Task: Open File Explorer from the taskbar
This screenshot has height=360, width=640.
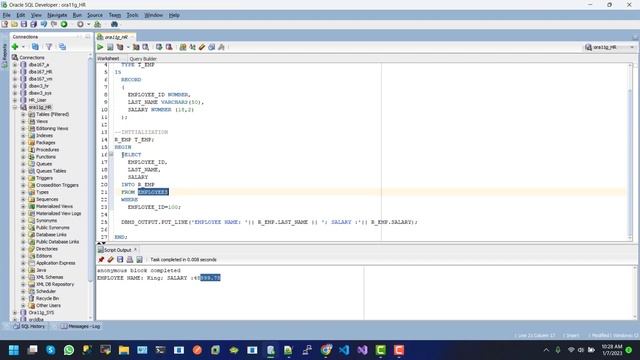Action: coord(124,350)
